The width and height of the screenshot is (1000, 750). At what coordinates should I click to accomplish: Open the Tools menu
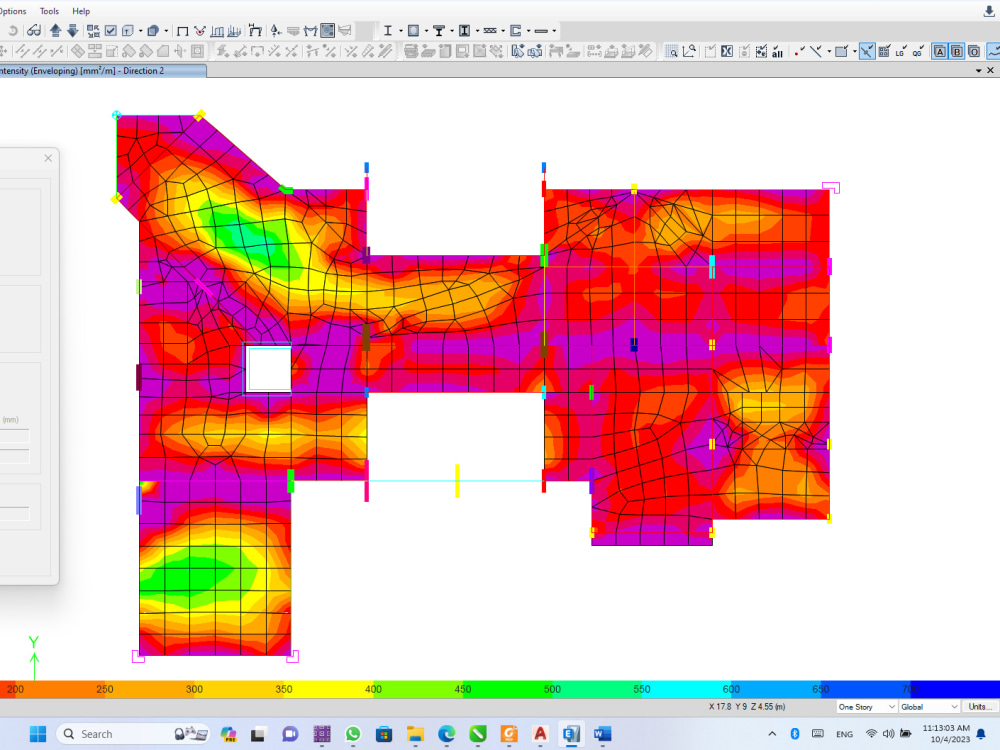coord(49,11)
